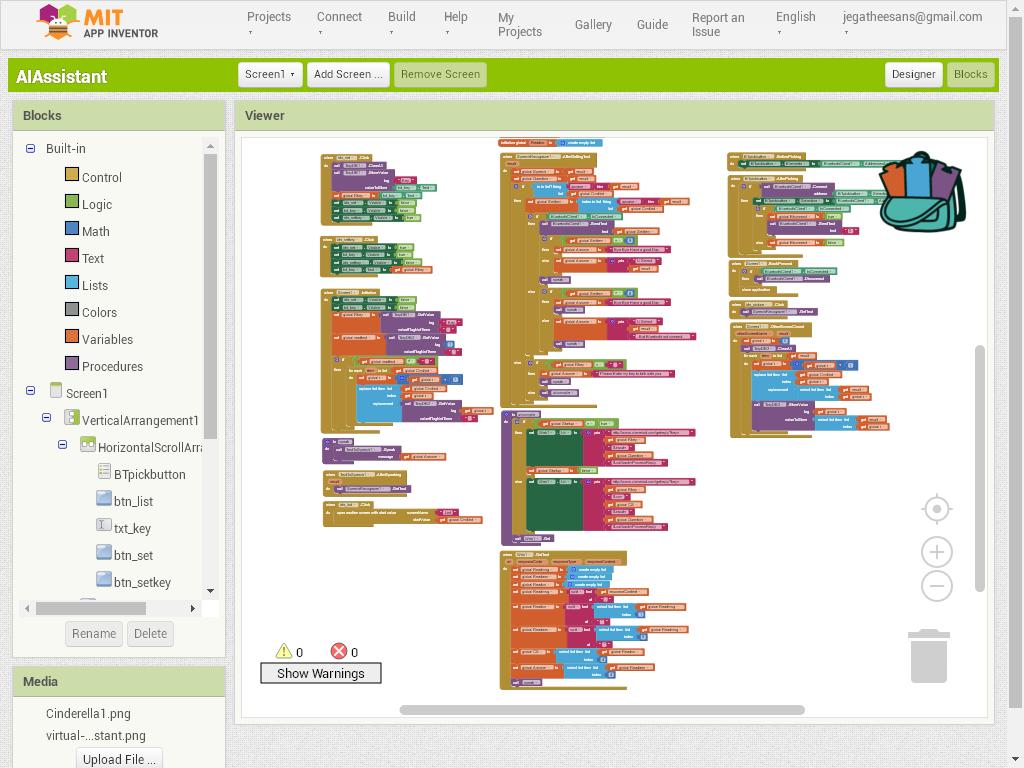Click the Blocks tree vertical scrollbar
1024x768 pixels.
point(210,296)
